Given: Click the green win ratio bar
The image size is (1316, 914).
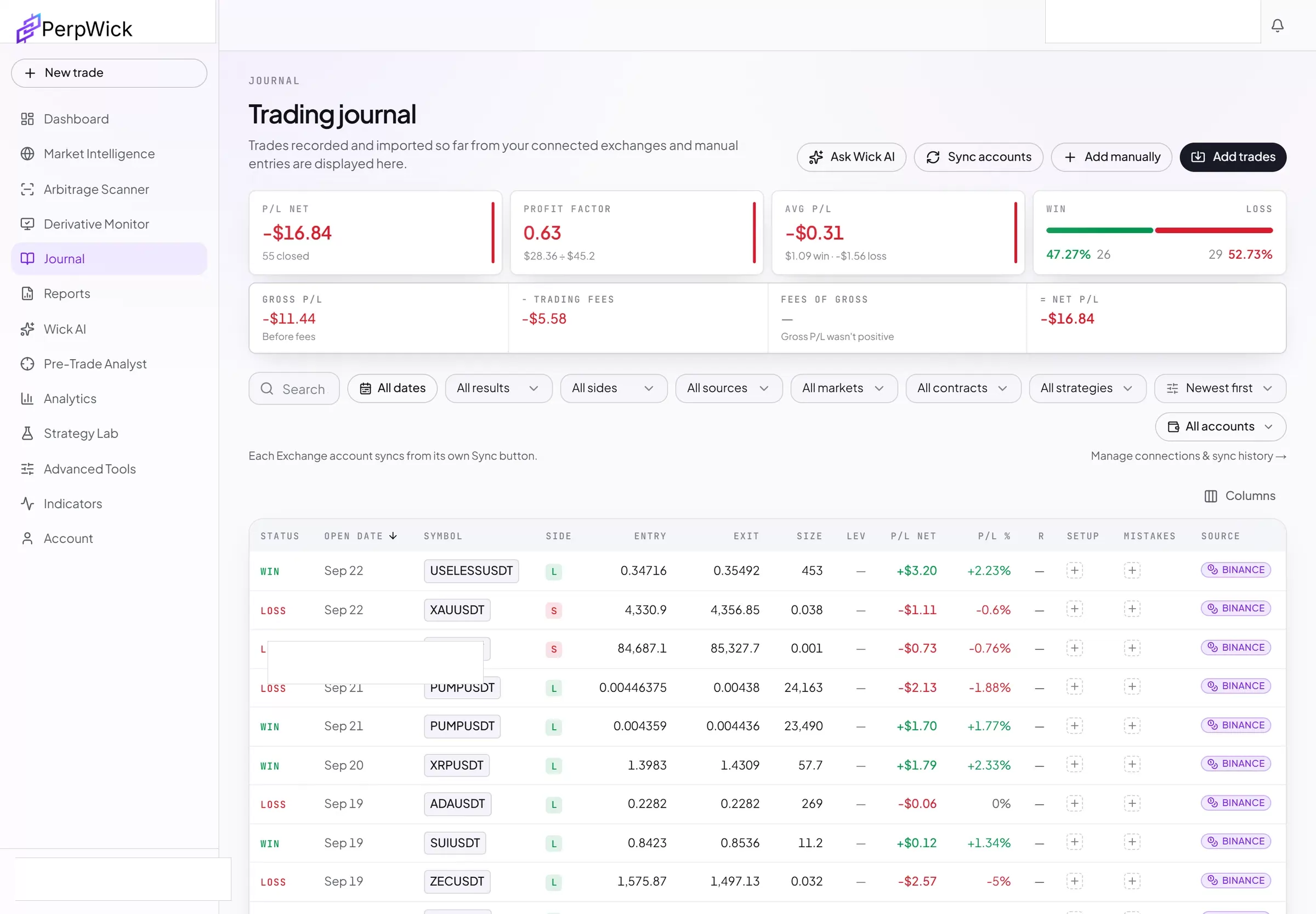Looking at the screenshot, I should [1099, 230].
